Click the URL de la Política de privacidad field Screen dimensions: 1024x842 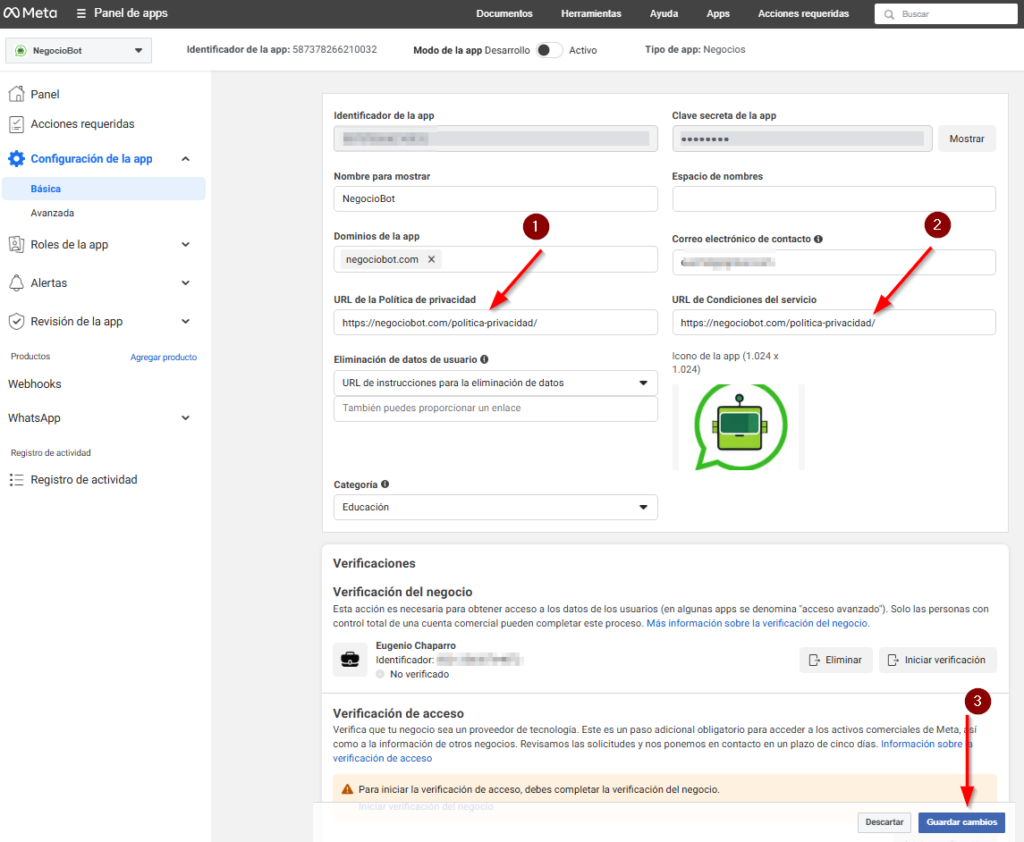click(x=496, y=323)
